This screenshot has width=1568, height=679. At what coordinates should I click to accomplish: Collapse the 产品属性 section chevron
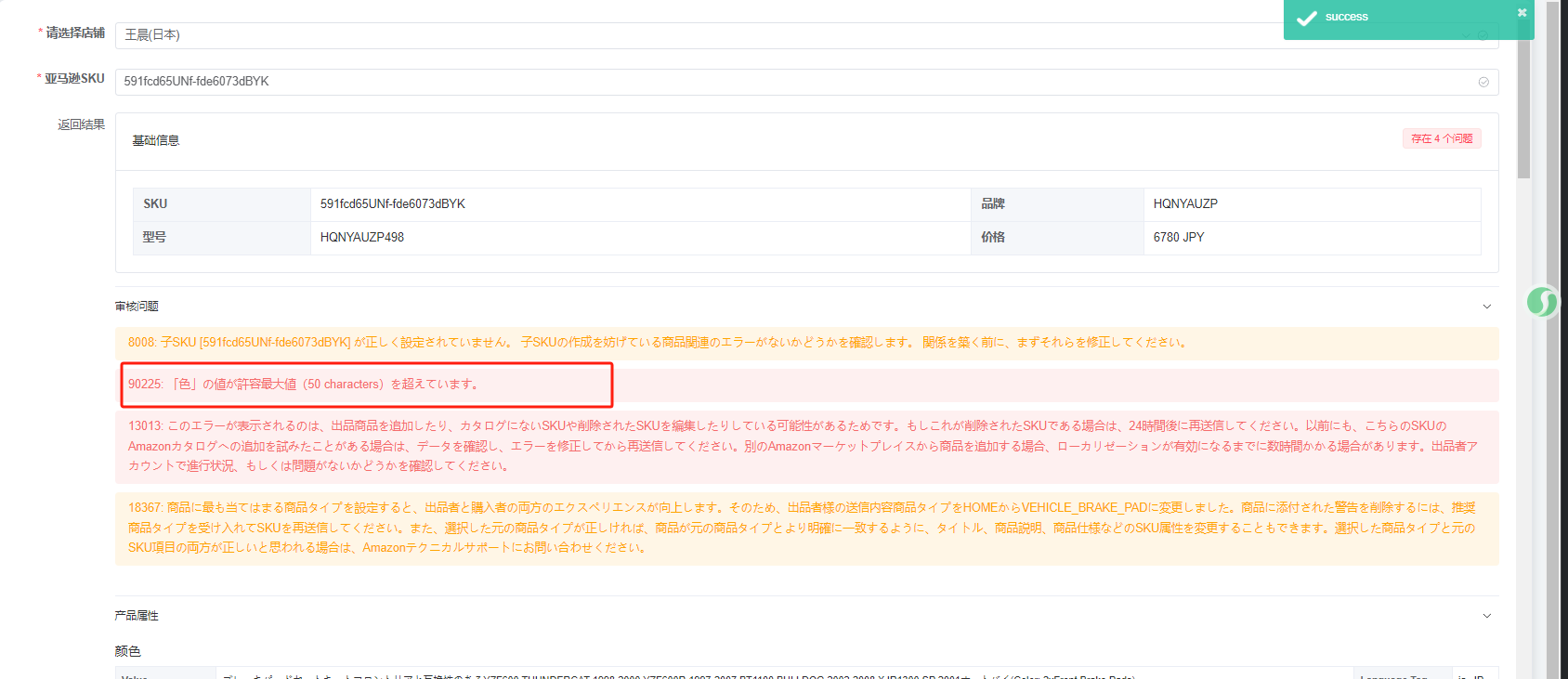pos(1486,616)
